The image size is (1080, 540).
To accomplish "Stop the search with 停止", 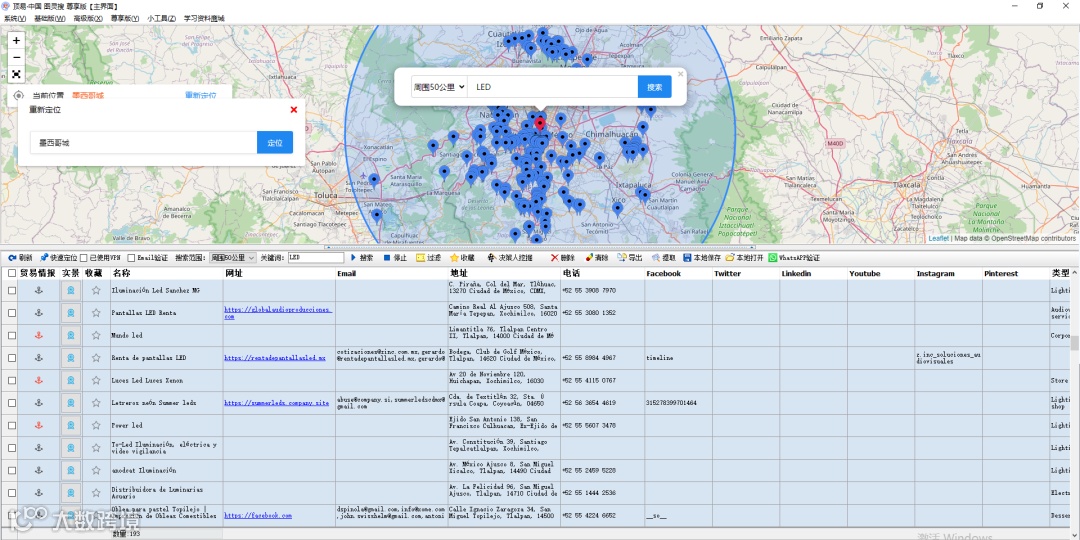I will (x=395, y=258).
